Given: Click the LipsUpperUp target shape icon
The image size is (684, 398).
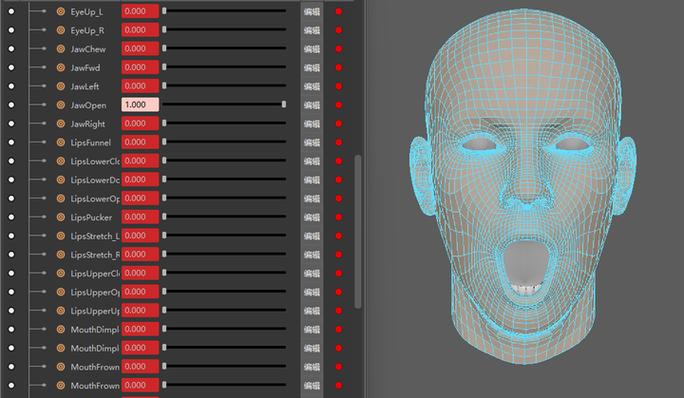Looking at the screenshot, I should (61, 311).
